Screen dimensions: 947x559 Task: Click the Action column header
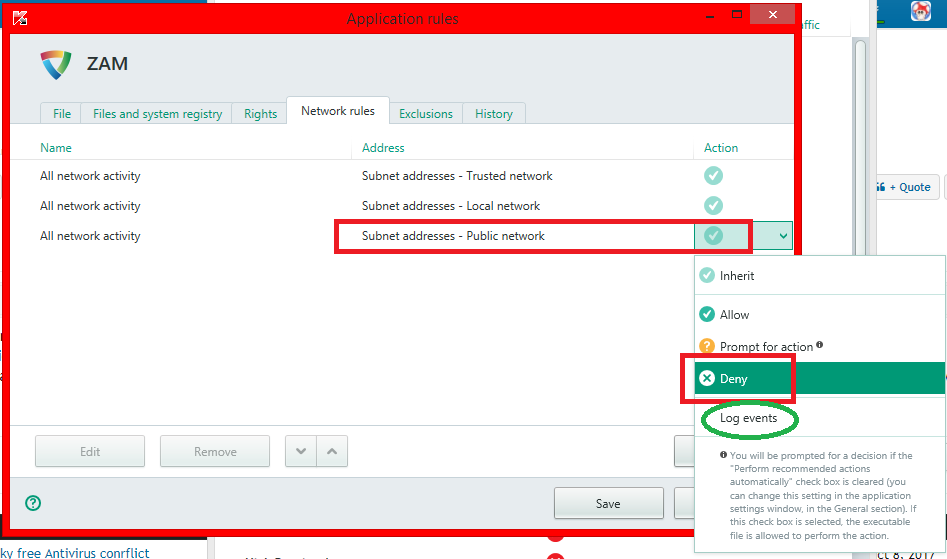[x=721, y=148]
